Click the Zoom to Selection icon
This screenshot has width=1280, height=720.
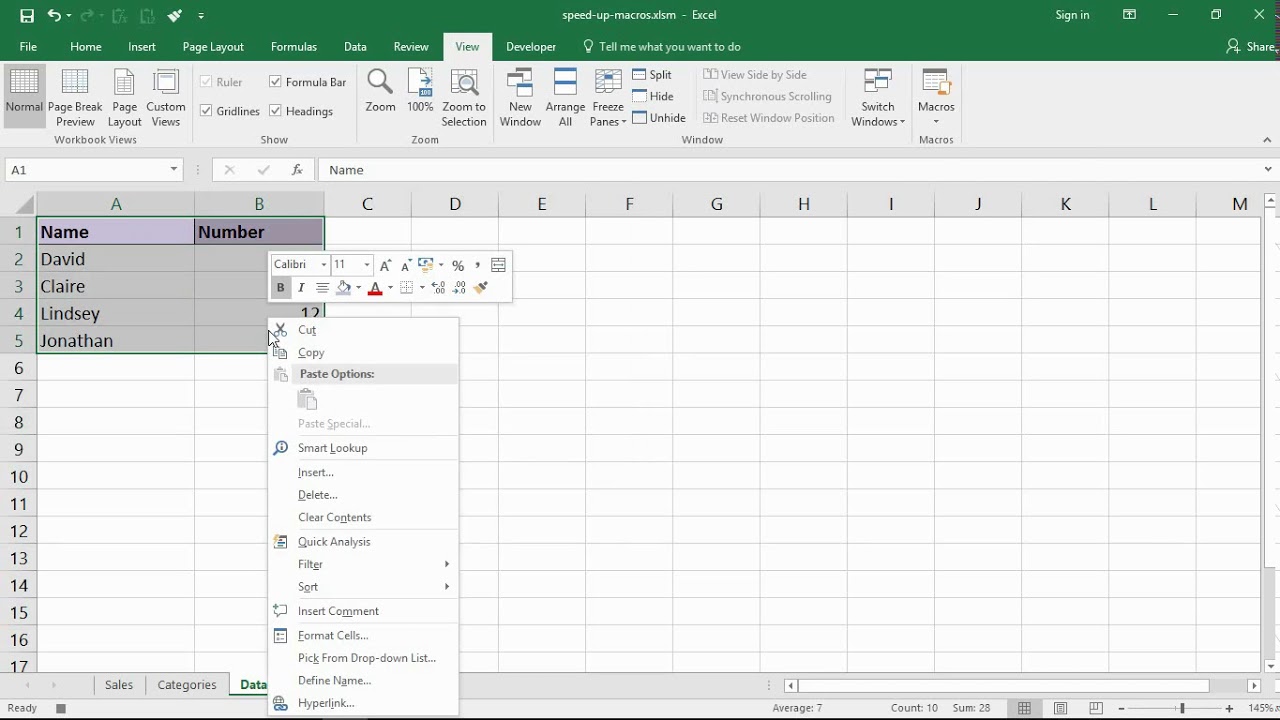click(x=464, y=96)
